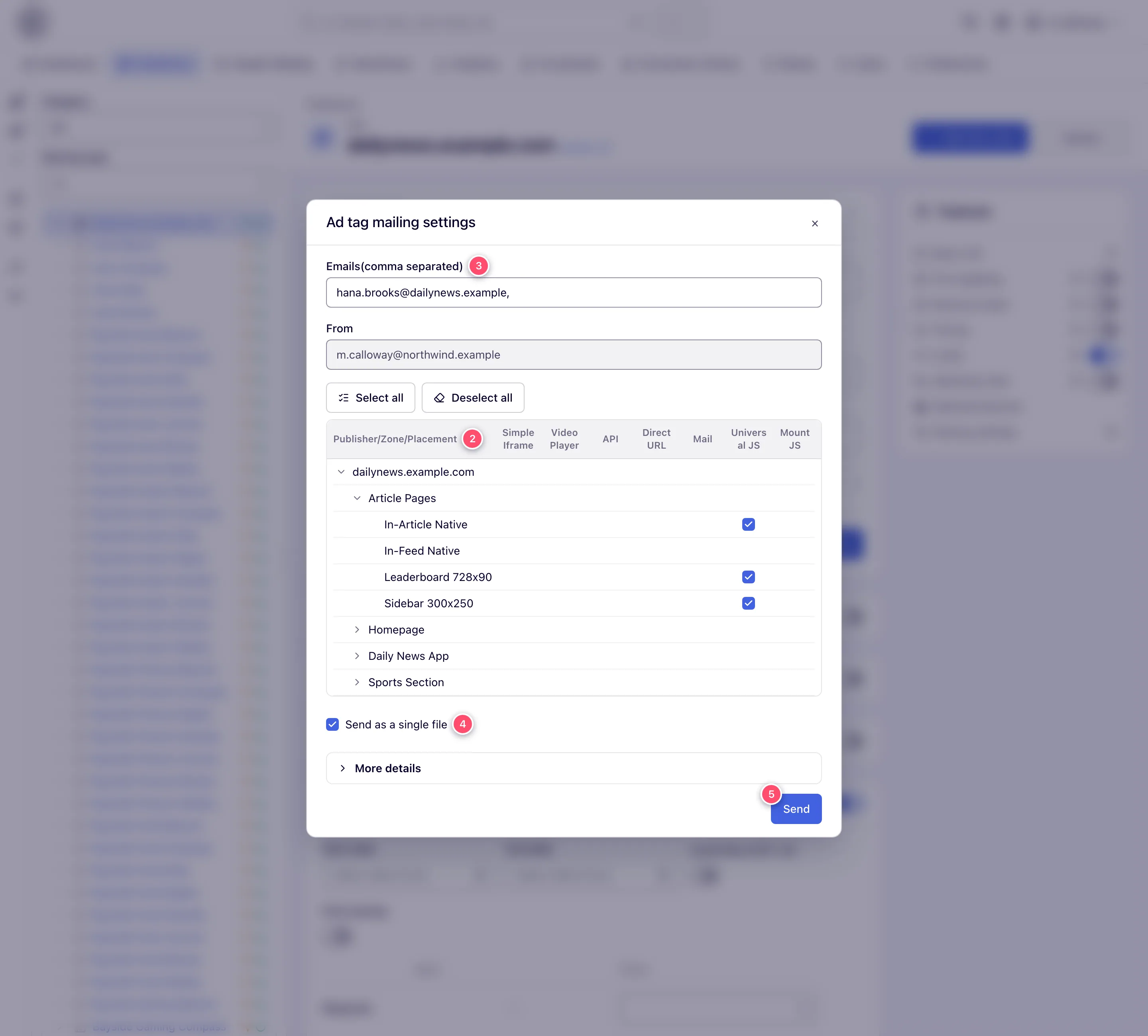1148x1036 pixels.
Task: Click the Leaderboard 728x90 placement name
Action: coord(437,577)
